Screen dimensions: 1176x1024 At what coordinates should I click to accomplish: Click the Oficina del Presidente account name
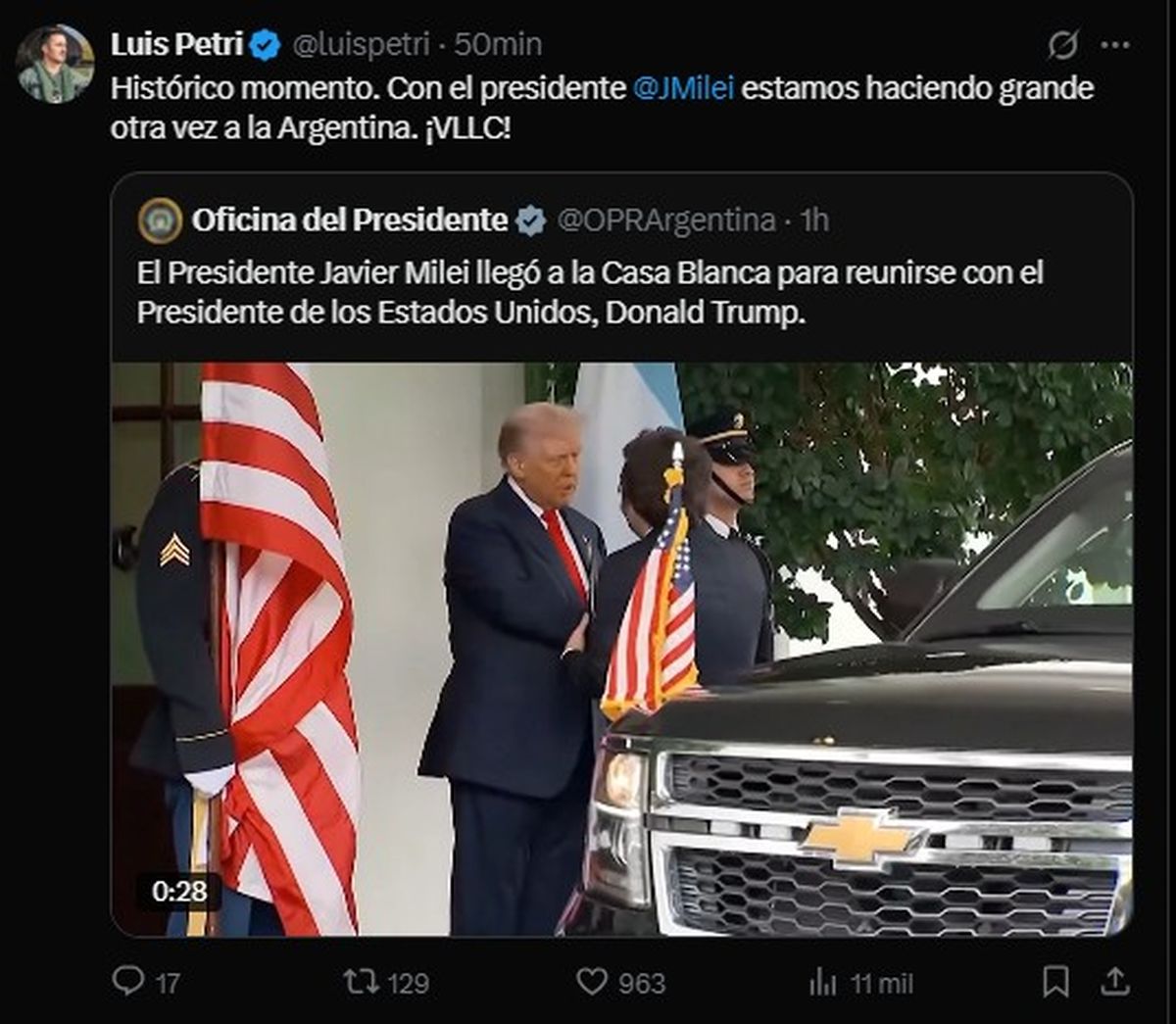point(350,220)
